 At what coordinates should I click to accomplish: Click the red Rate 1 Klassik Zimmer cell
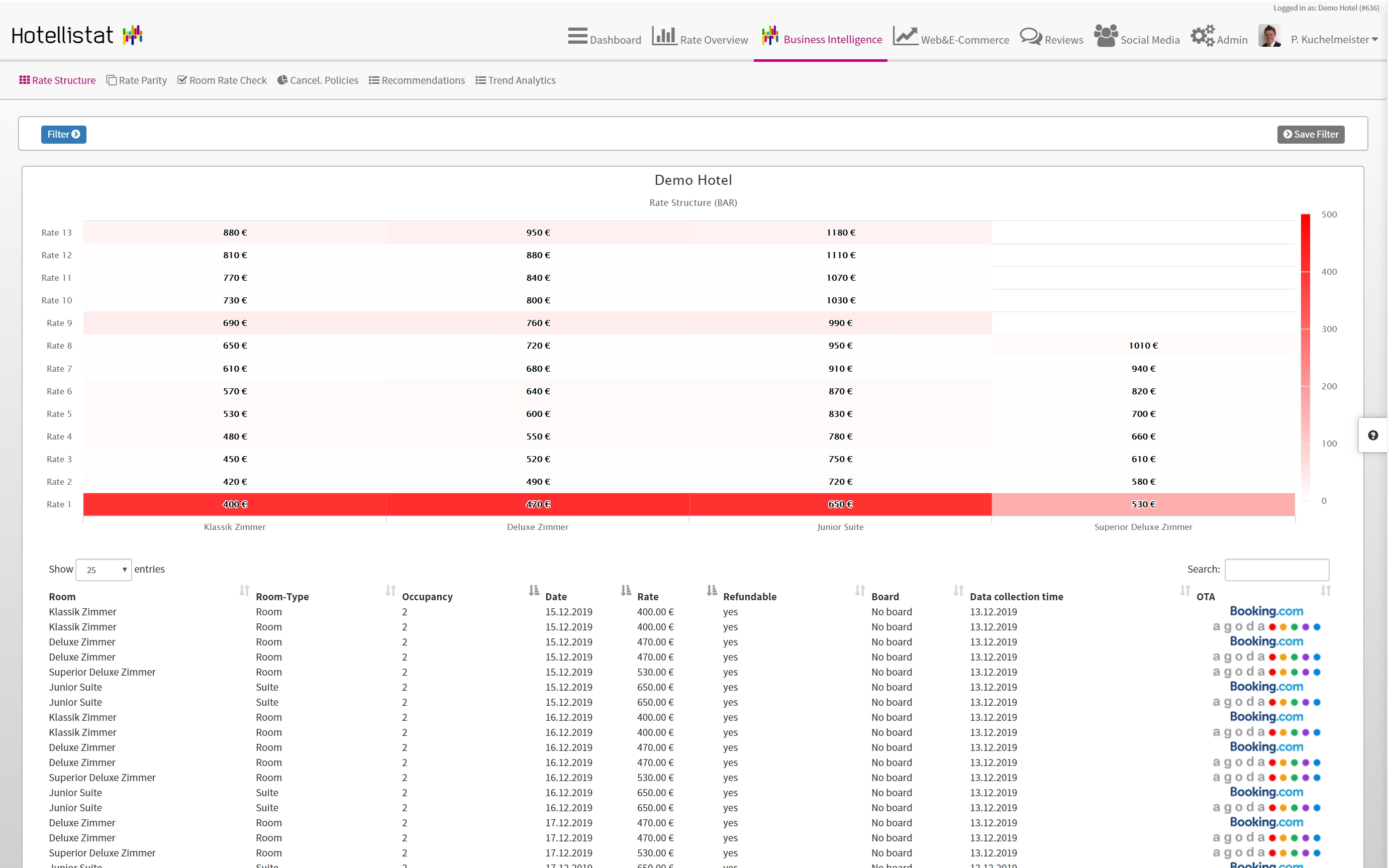234,504
